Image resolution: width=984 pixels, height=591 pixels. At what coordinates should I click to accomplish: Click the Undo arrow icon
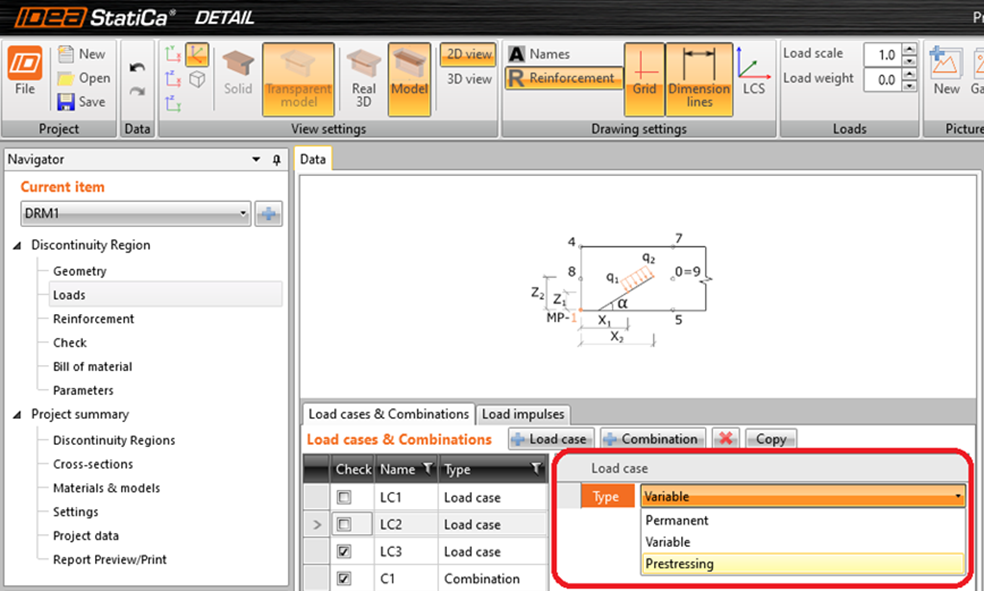point(138,67)
